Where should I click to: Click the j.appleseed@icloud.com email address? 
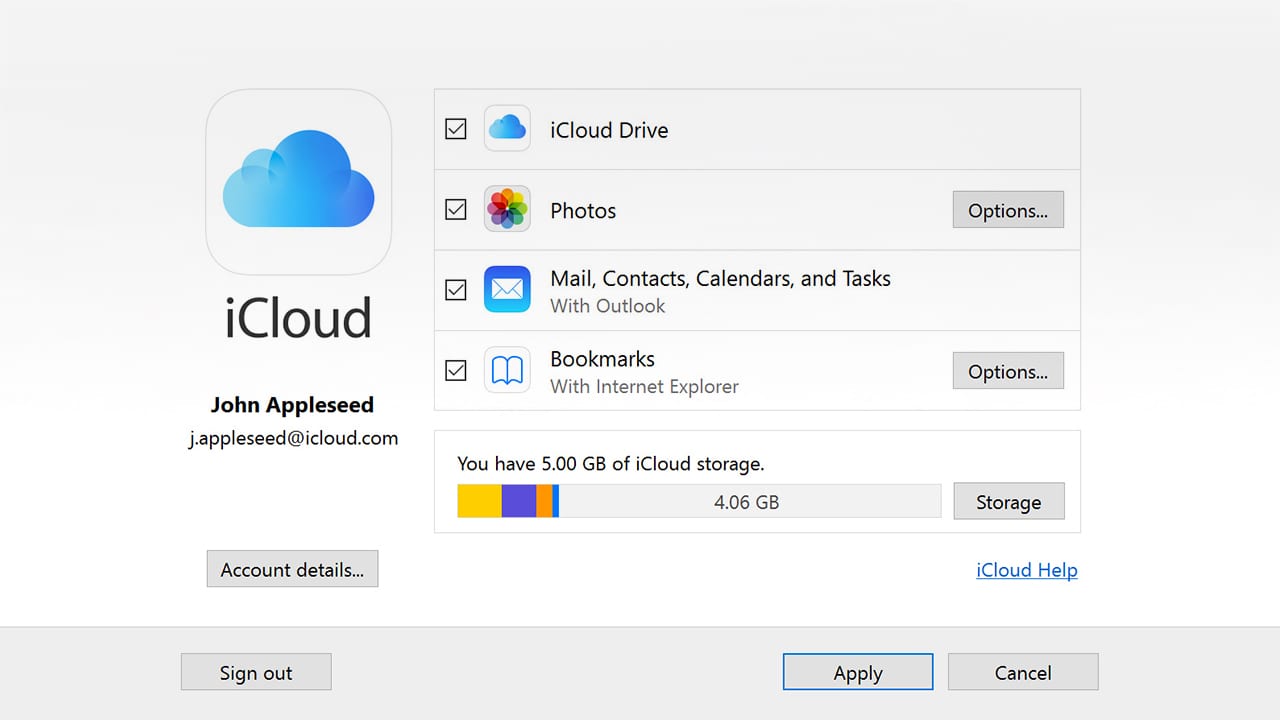(293, 438)
